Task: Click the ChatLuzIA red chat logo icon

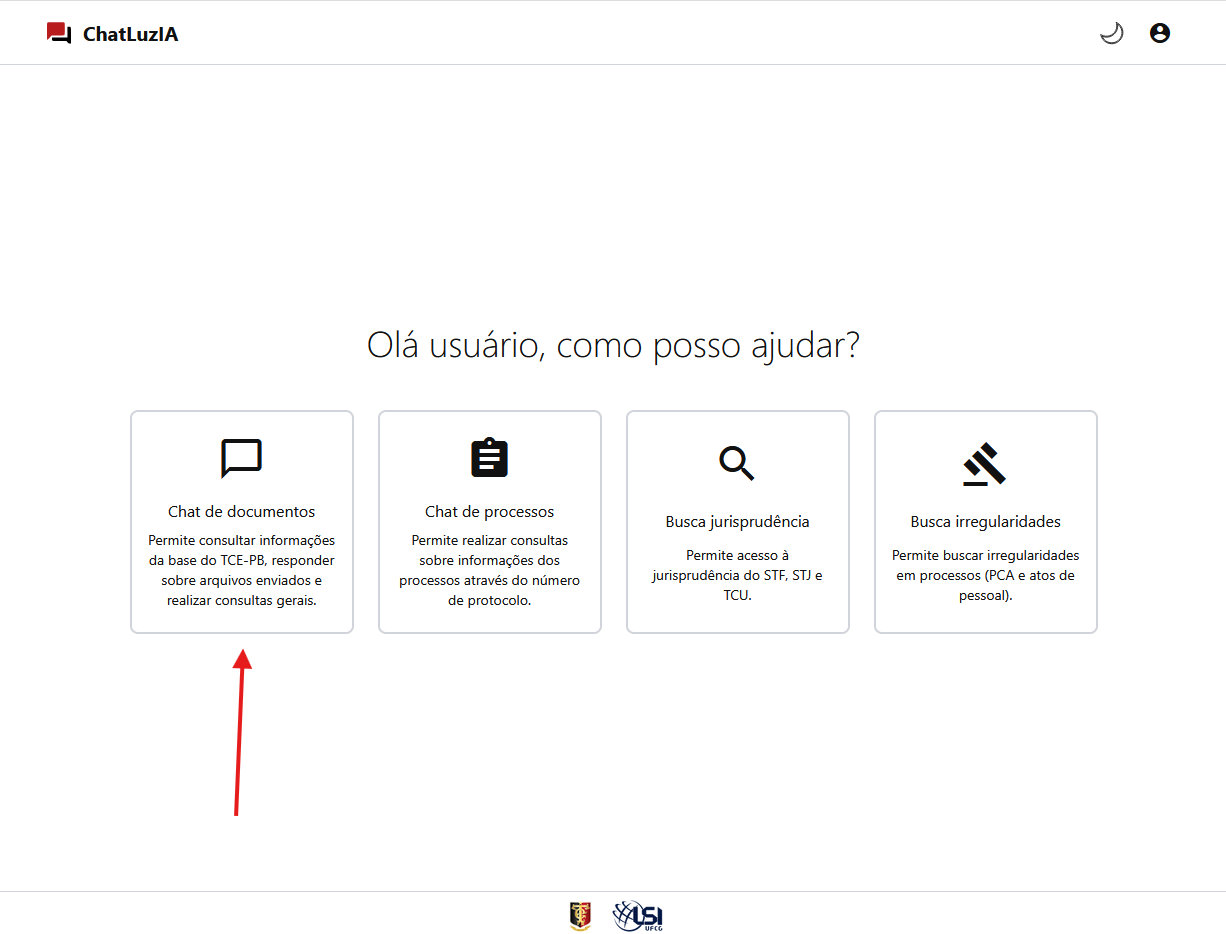Action: pyautogui.click(x=59, y=33)
